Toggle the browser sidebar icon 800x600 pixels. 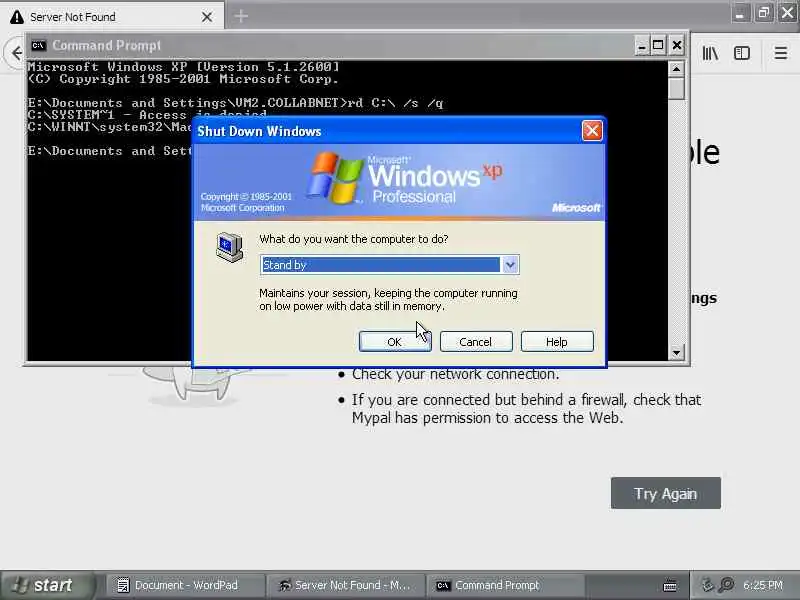(742, 53)
